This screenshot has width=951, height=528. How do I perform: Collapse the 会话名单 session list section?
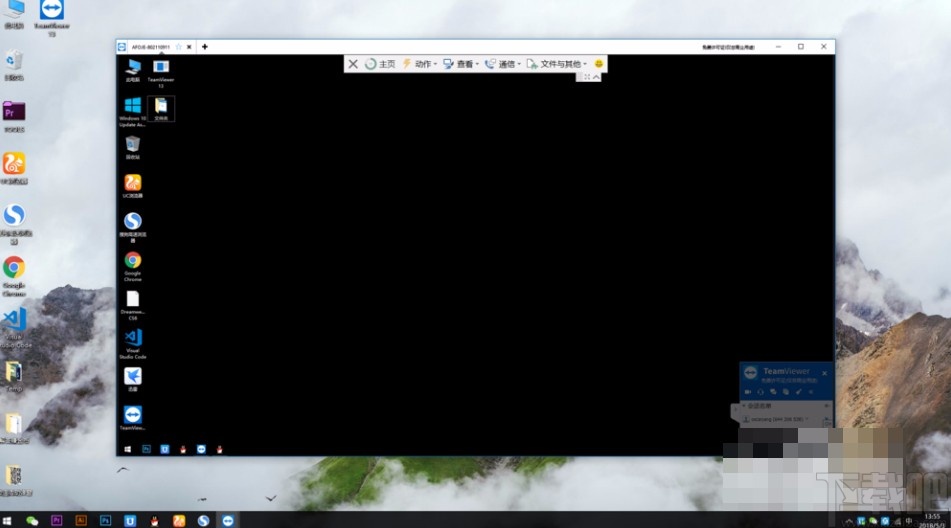point(745,406)
